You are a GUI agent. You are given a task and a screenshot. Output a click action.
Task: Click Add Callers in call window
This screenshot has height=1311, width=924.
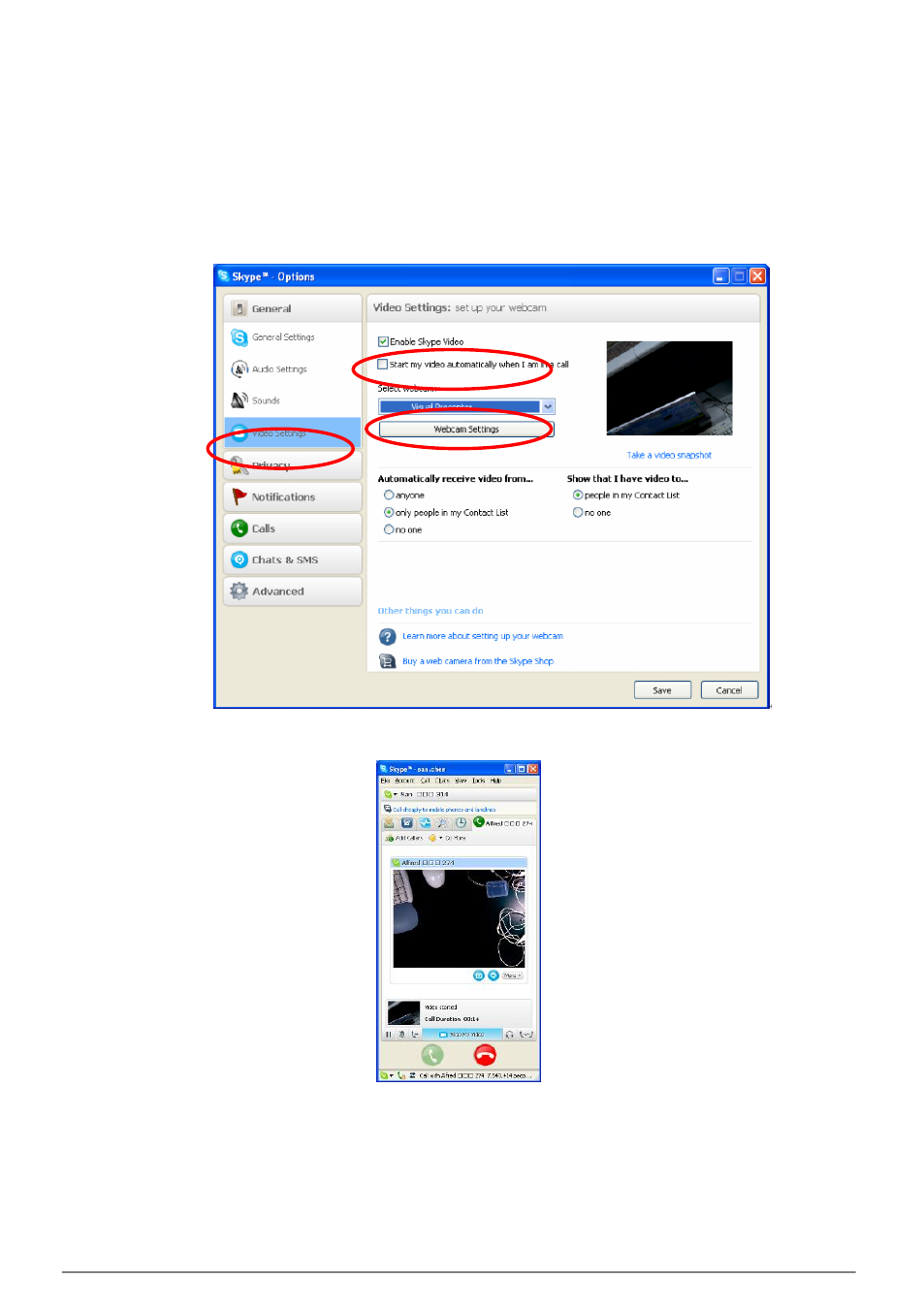point(403,838)
